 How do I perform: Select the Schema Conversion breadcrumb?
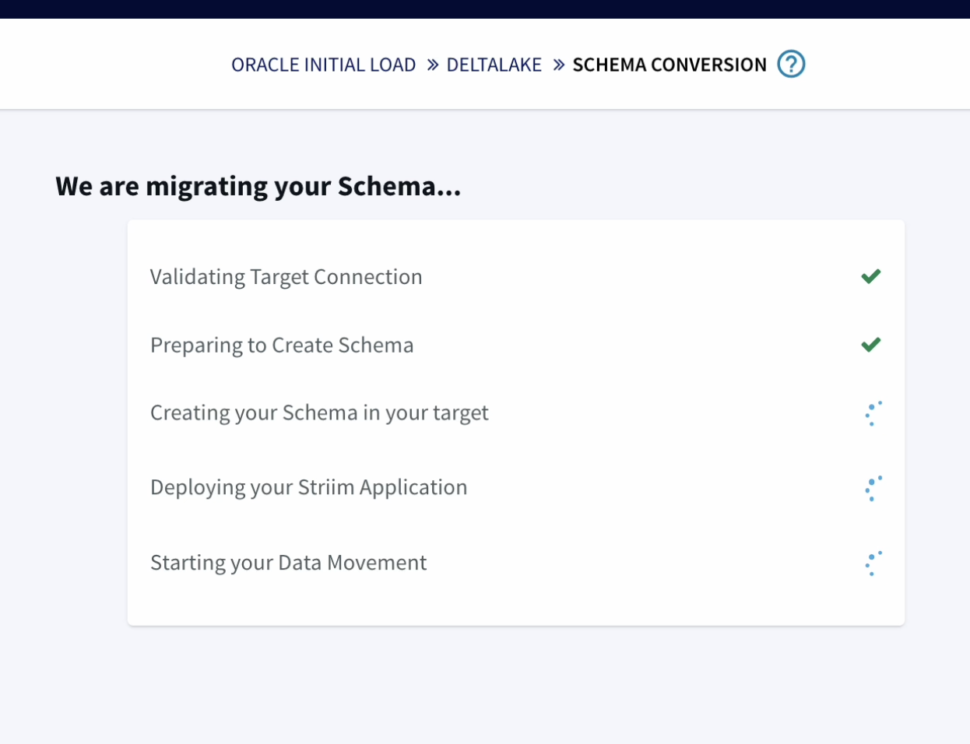669,65
